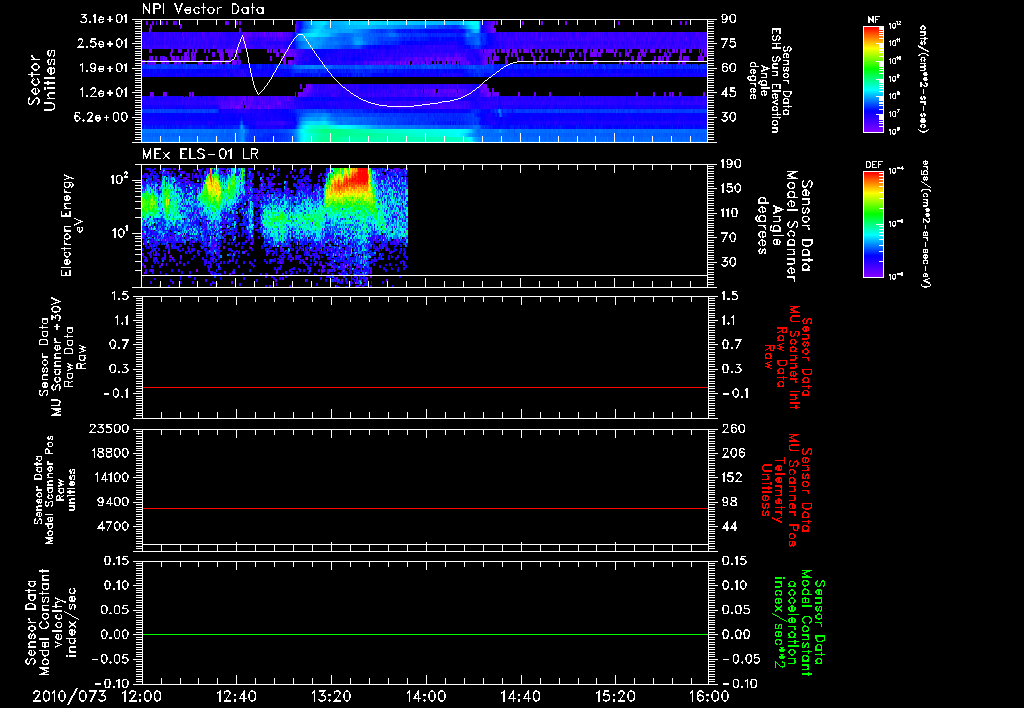The image size is (1024, 708).
Task: Click the "Model Constant velocity index/sec" axis label
Action: click(x=50, y=622)
